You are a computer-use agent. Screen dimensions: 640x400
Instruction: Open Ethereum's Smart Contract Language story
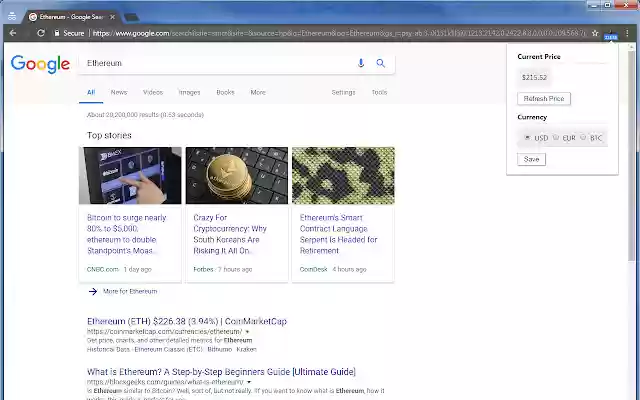click(338, 234)
